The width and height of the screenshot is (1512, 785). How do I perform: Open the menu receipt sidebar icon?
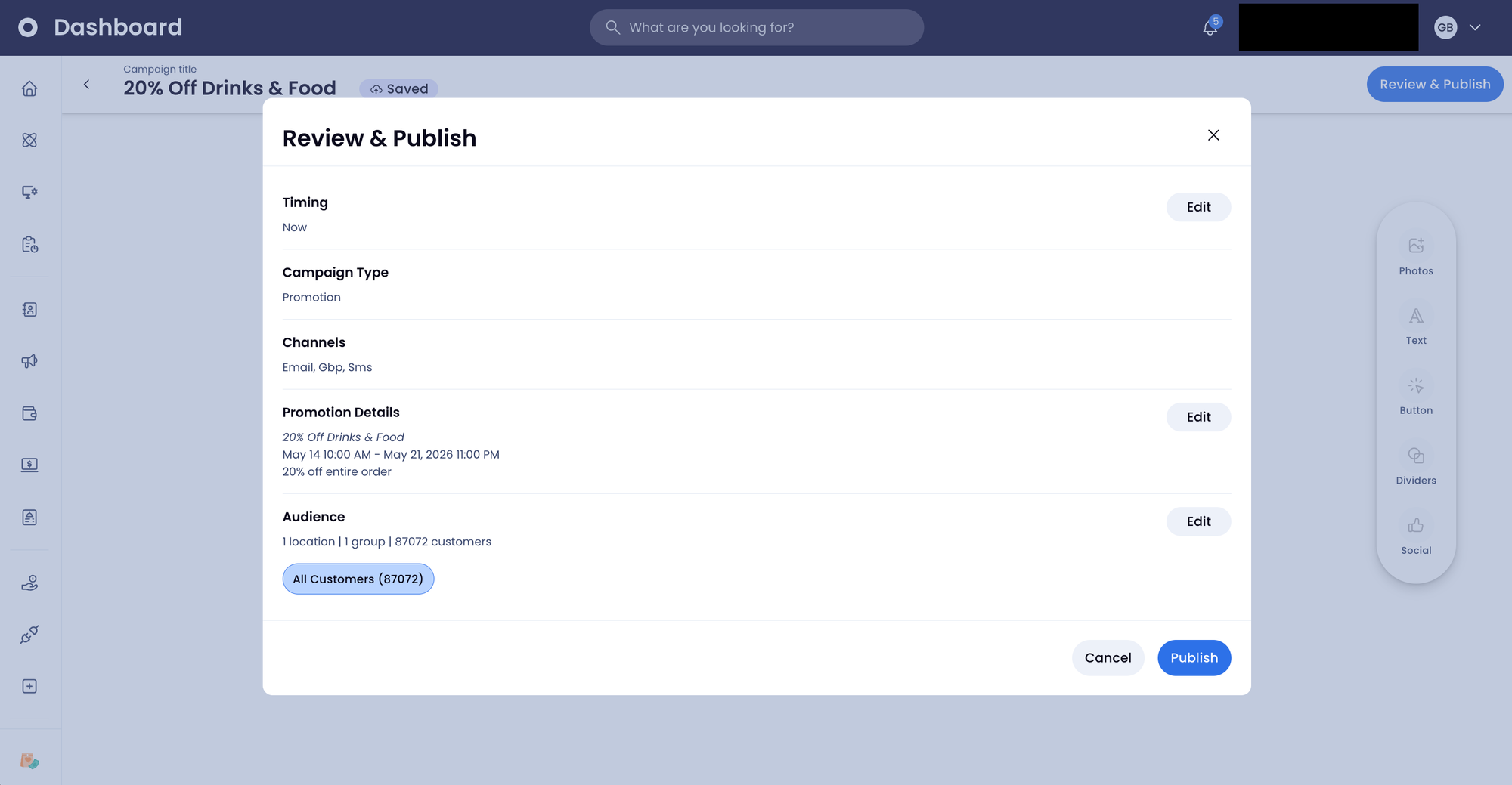click(x=29, y=517)
